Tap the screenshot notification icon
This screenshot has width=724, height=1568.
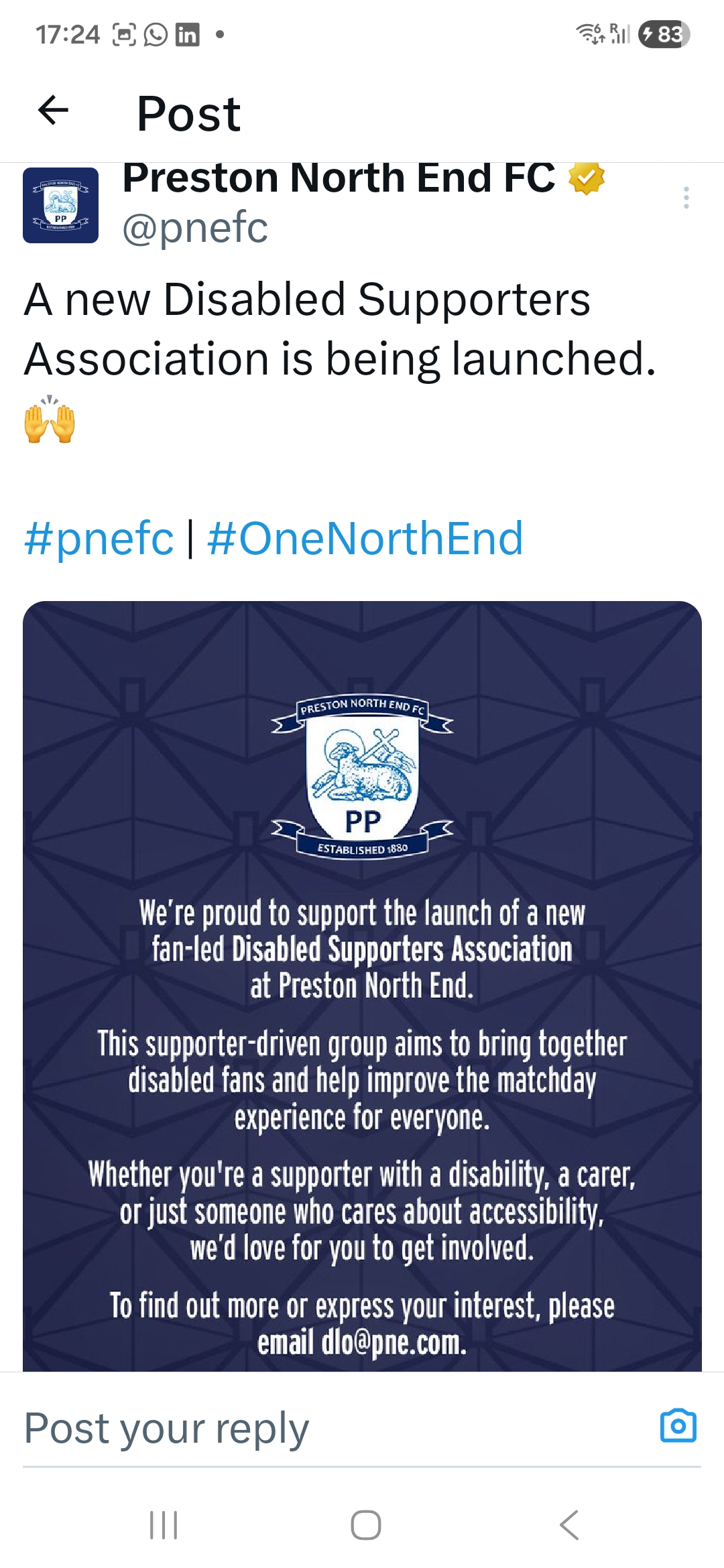pyautogui.click(x=124, y=34)
